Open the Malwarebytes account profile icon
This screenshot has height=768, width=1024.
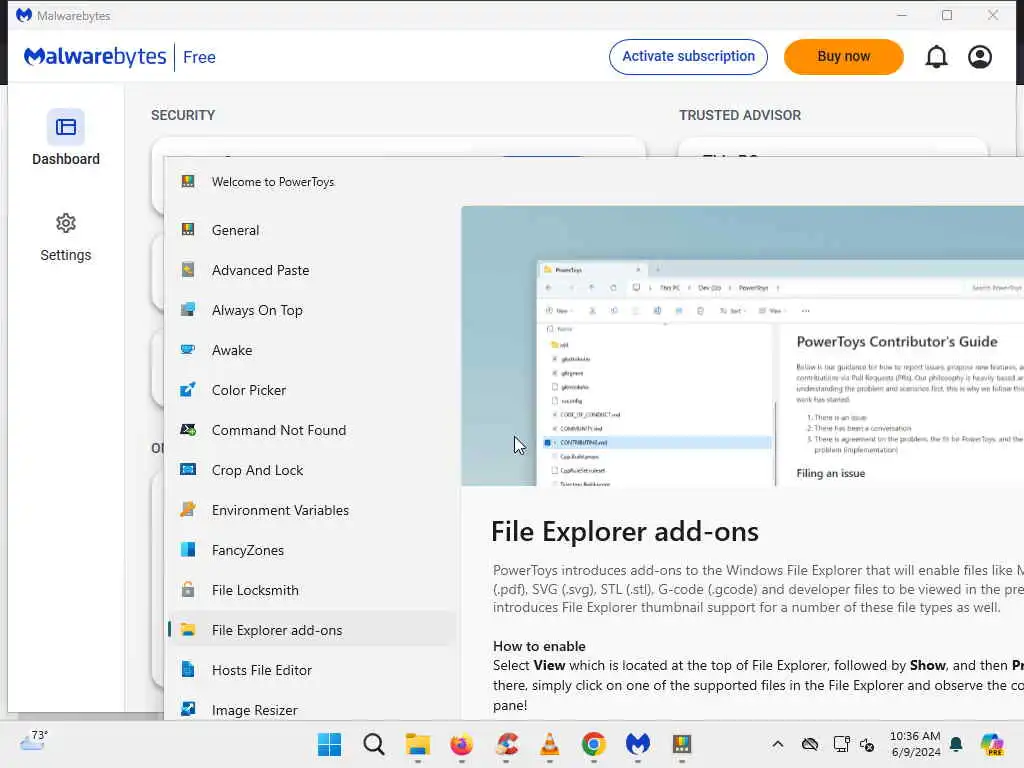coord(980,57)
